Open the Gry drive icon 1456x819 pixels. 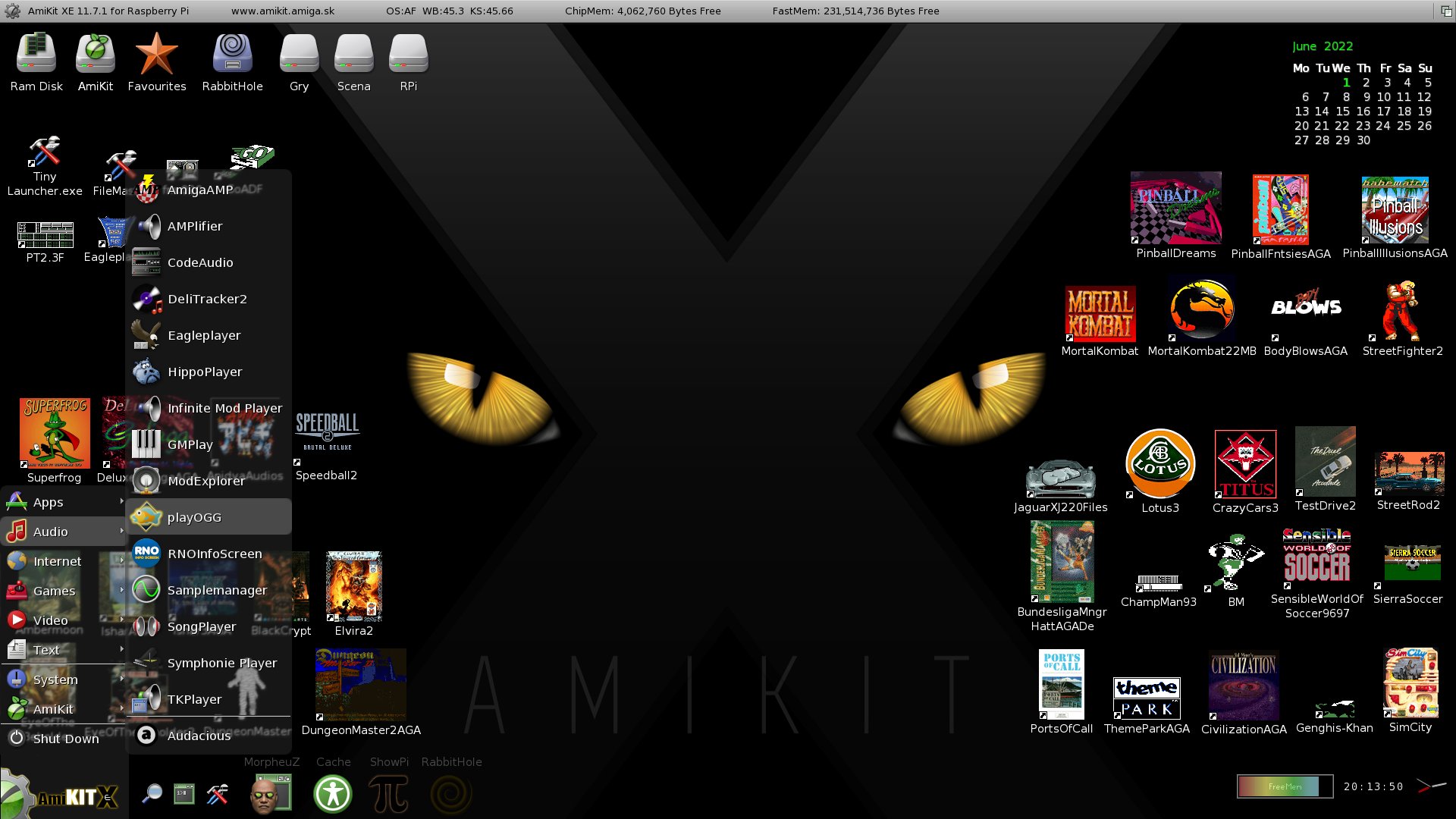click(x=299, y=54)
